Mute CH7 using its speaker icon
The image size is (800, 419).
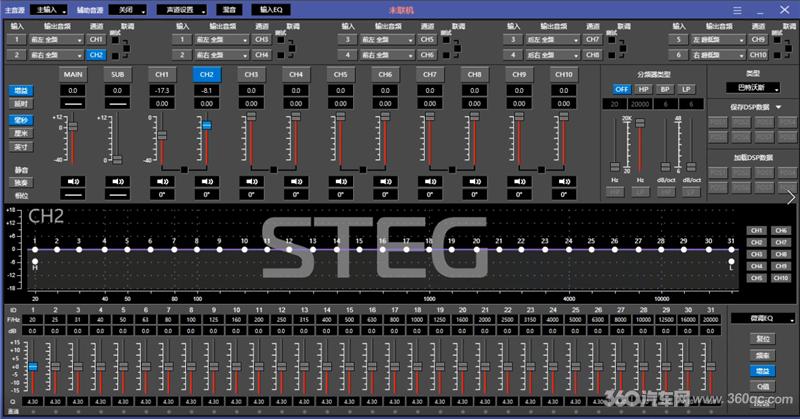[x=430, y=181]
